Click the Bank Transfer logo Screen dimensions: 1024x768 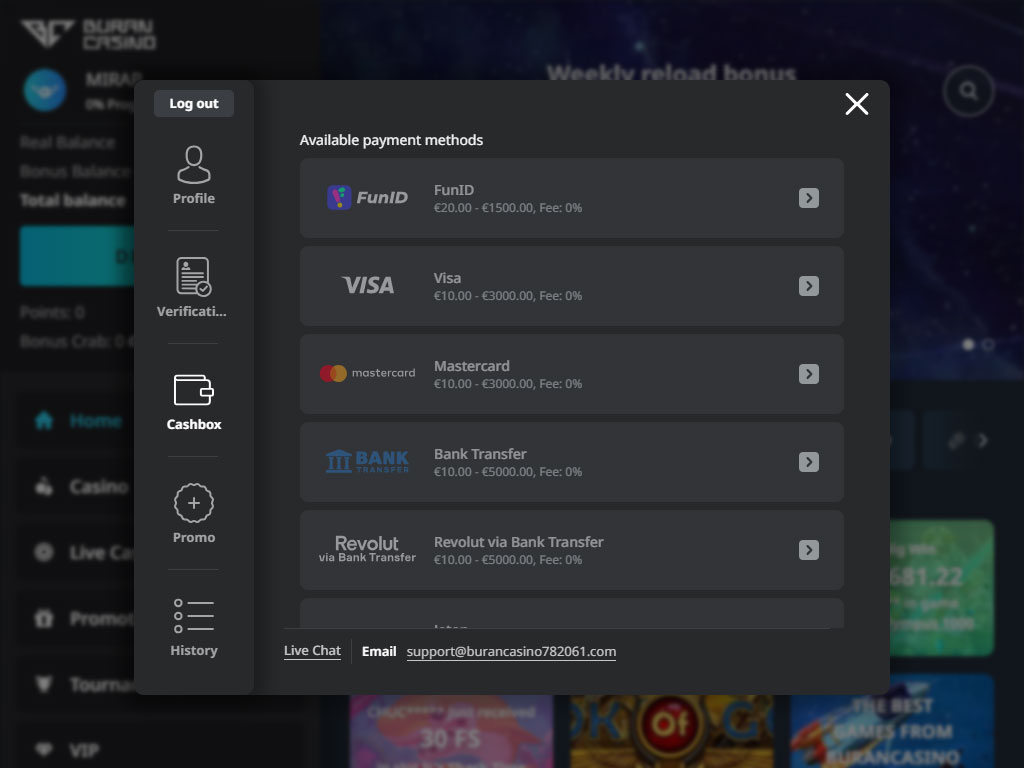coord(367,461)
